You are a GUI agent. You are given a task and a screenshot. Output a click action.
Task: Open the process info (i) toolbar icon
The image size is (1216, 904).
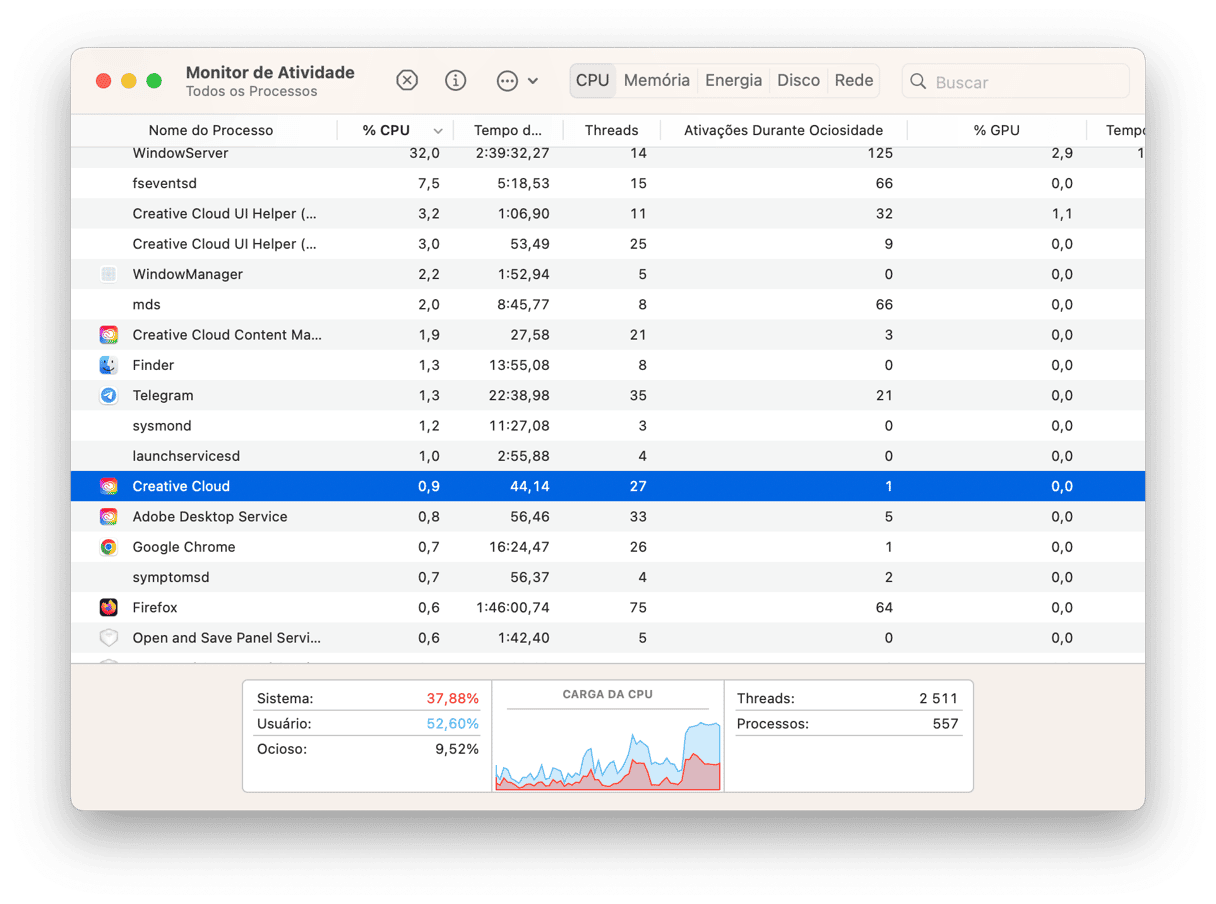456,81
